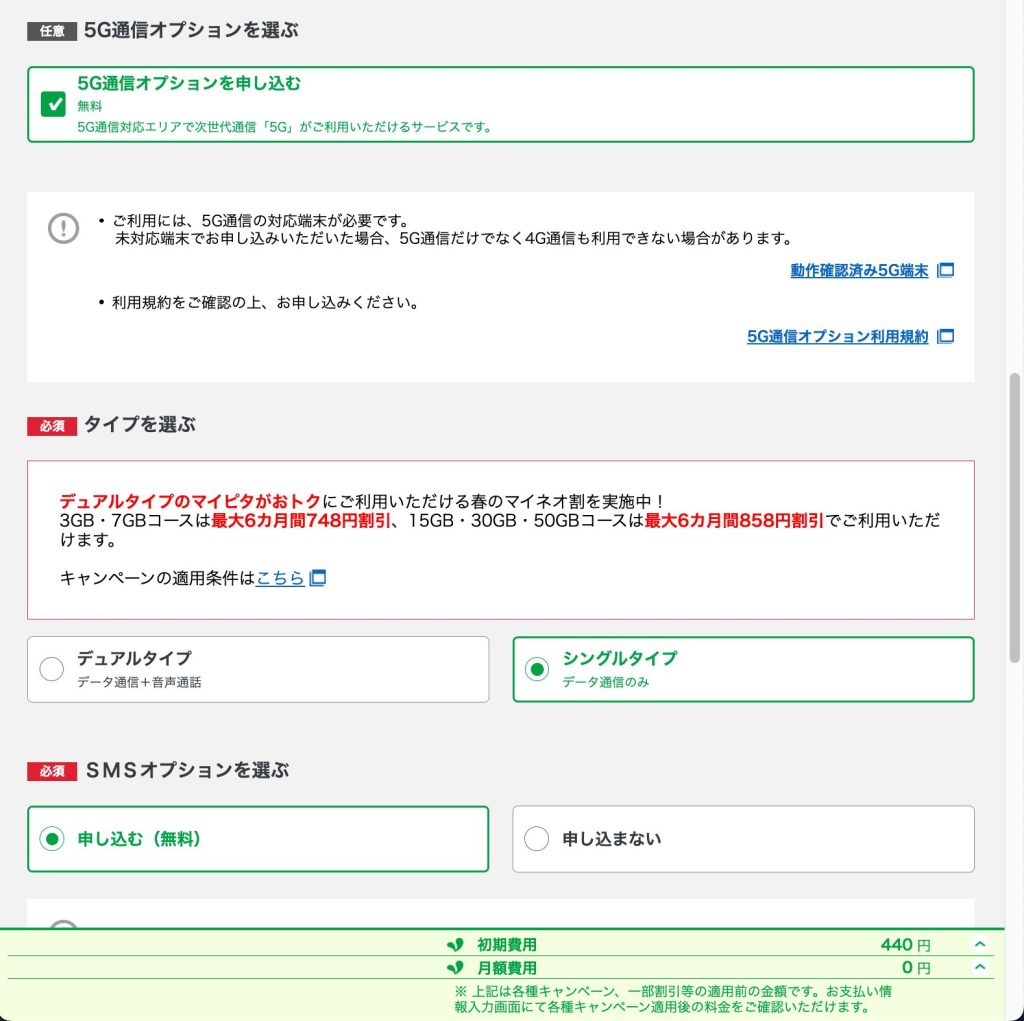Select the デュアルタイプ radio button
This screenshot has width=1024, height=1021.
(x=52, y=669)
